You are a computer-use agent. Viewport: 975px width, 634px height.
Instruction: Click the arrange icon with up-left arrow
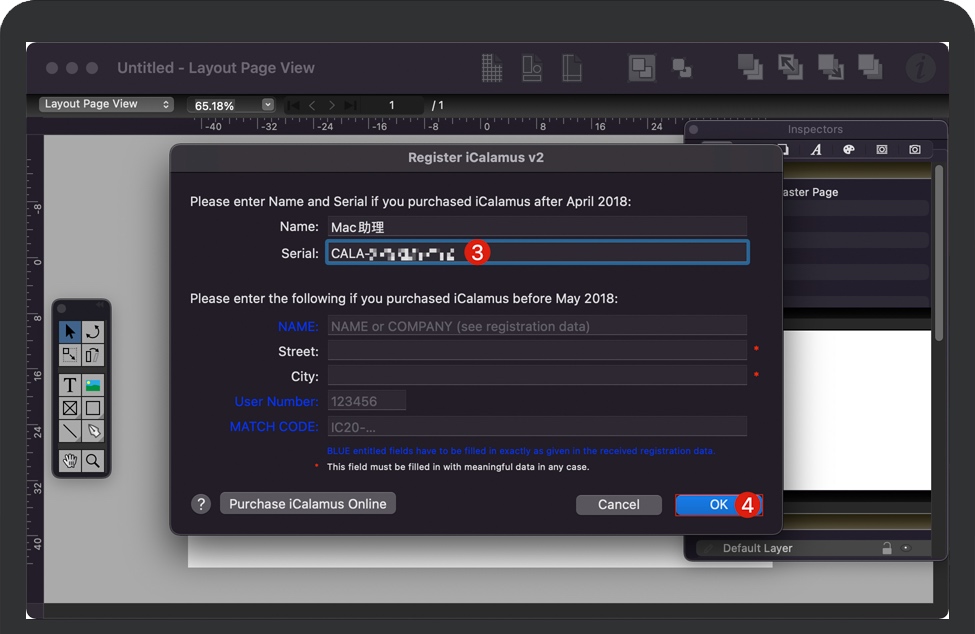click(x=790, y=67)
